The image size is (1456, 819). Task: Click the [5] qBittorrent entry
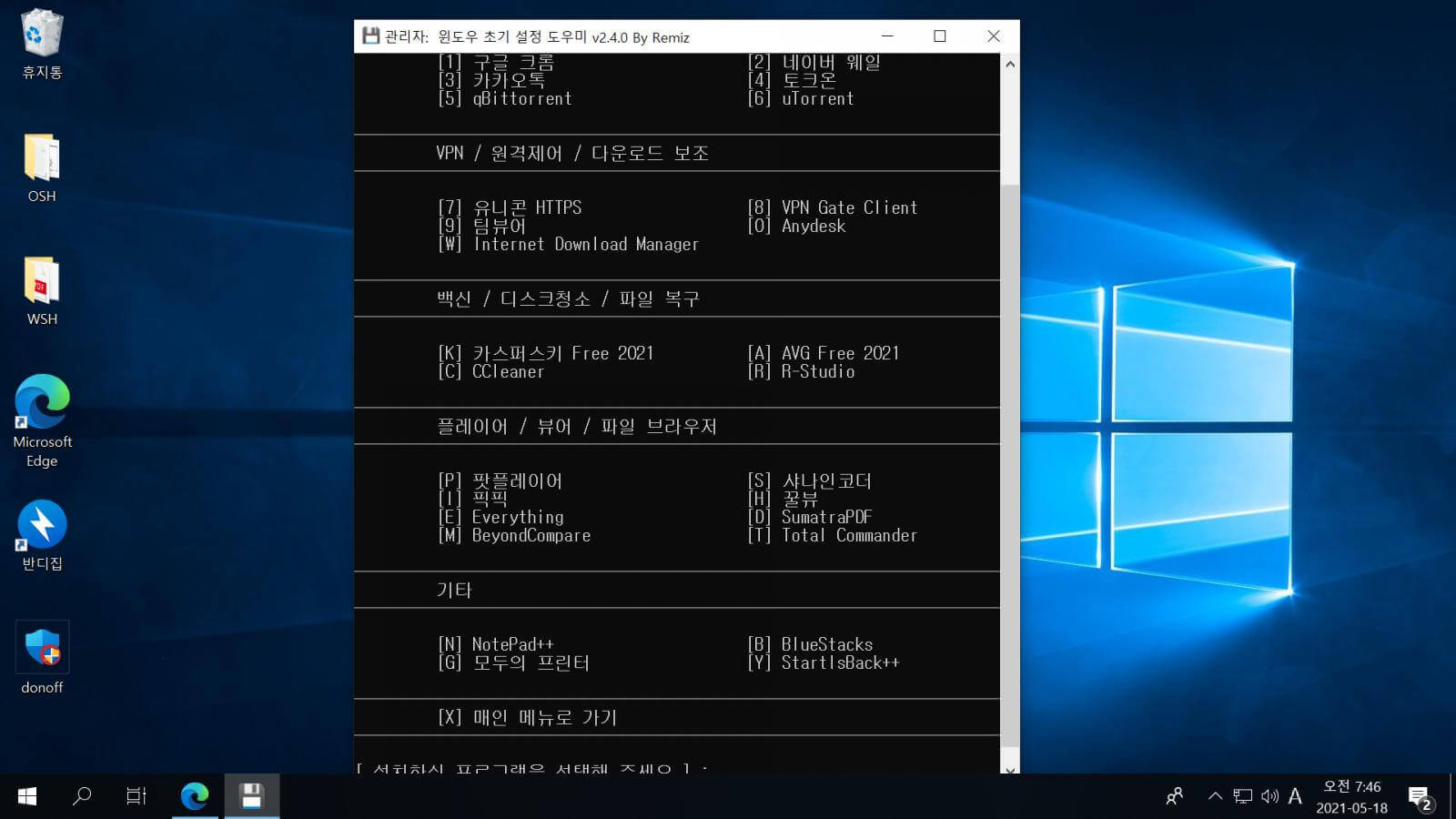[505, 98]
